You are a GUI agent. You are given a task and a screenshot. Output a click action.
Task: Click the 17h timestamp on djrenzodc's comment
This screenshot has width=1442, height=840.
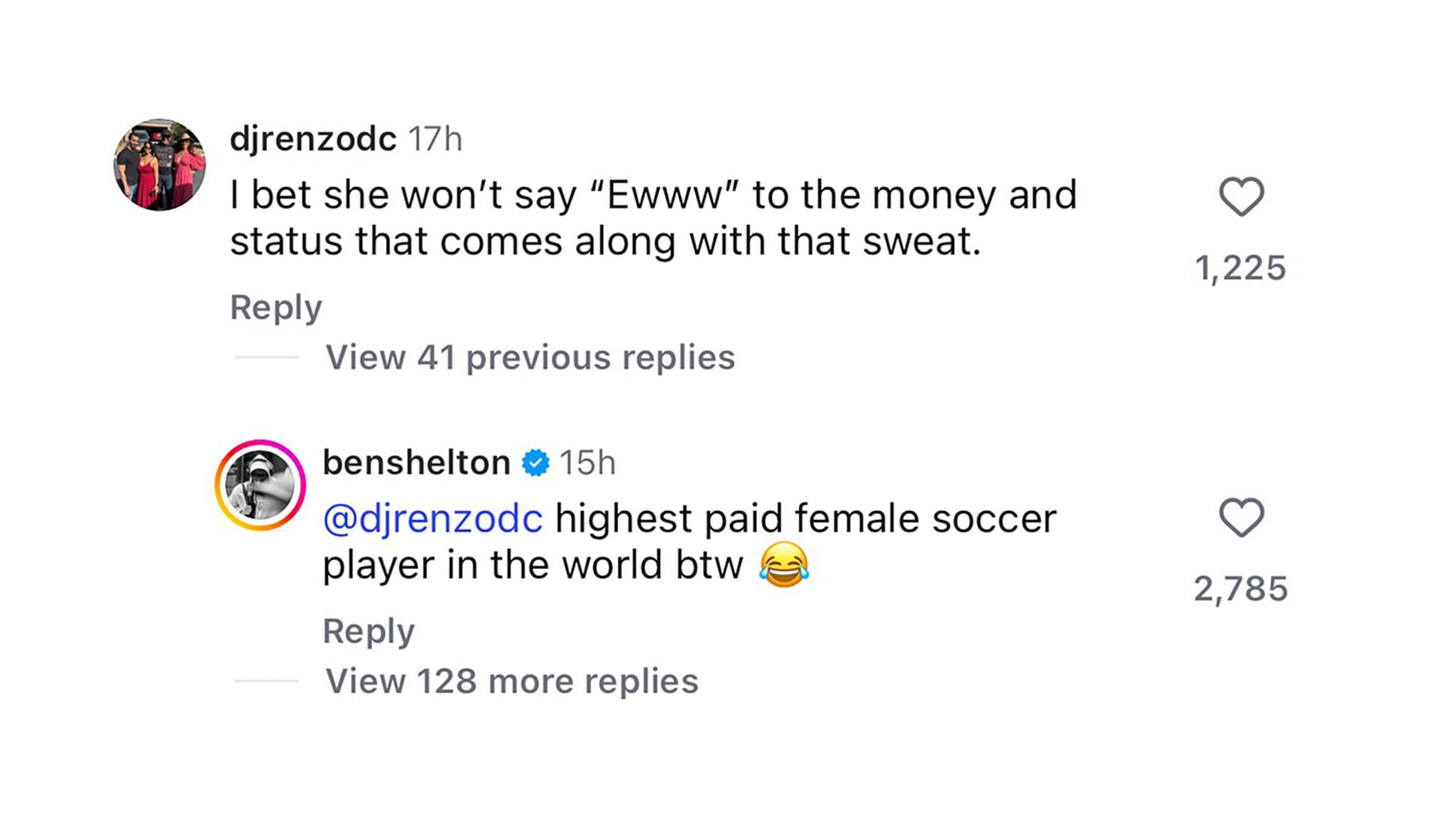point(434,137)
